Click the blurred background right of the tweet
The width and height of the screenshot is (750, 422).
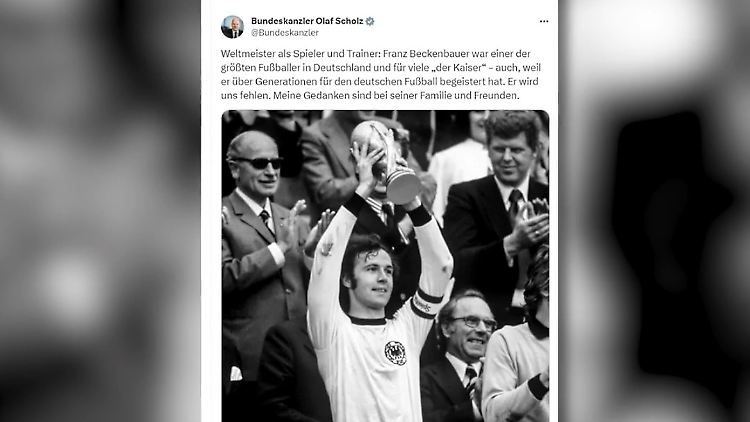tap(654, 211)
